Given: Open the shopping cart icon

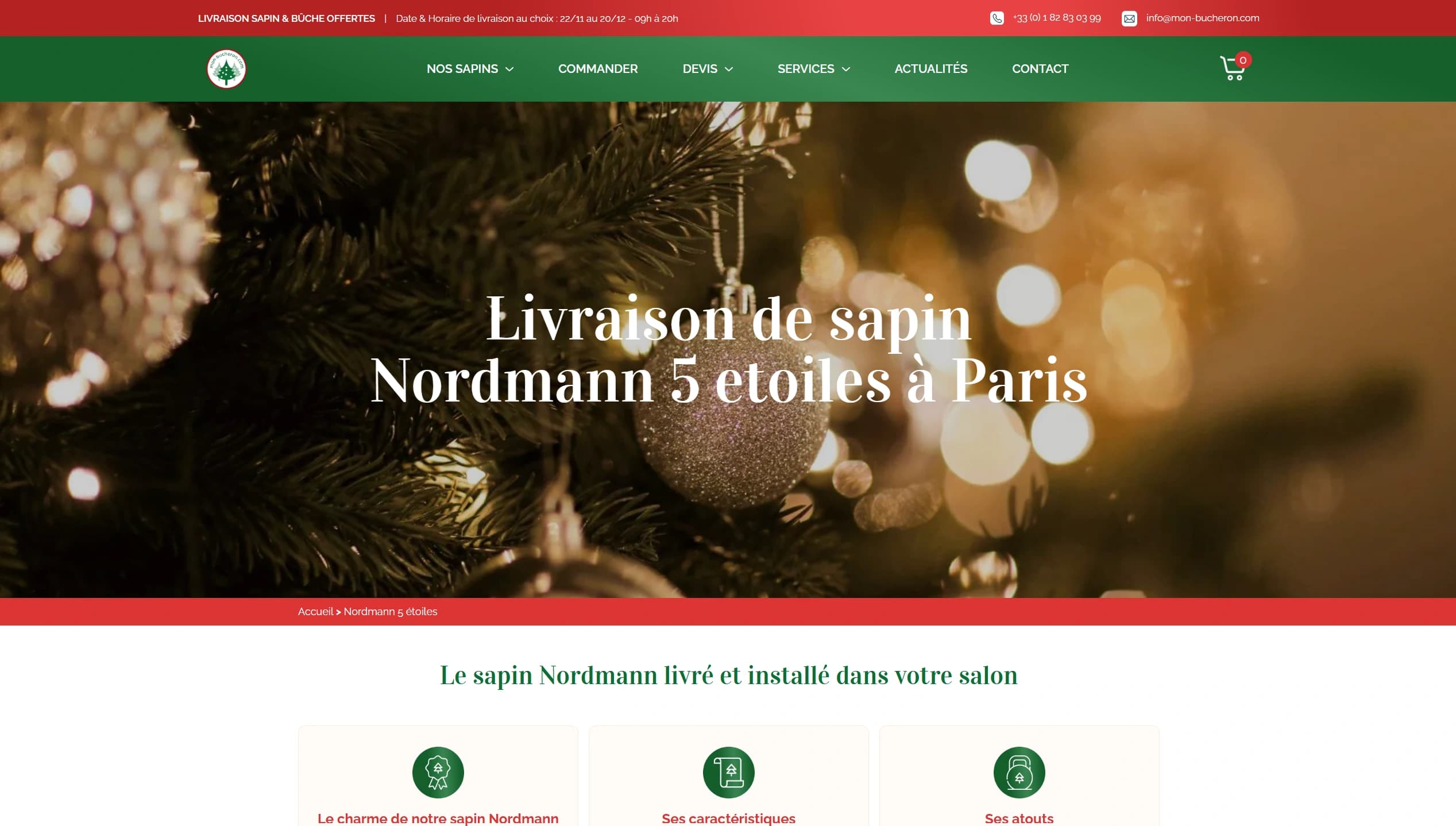Looking at the screenshot, I should (x=1232, y=69).
